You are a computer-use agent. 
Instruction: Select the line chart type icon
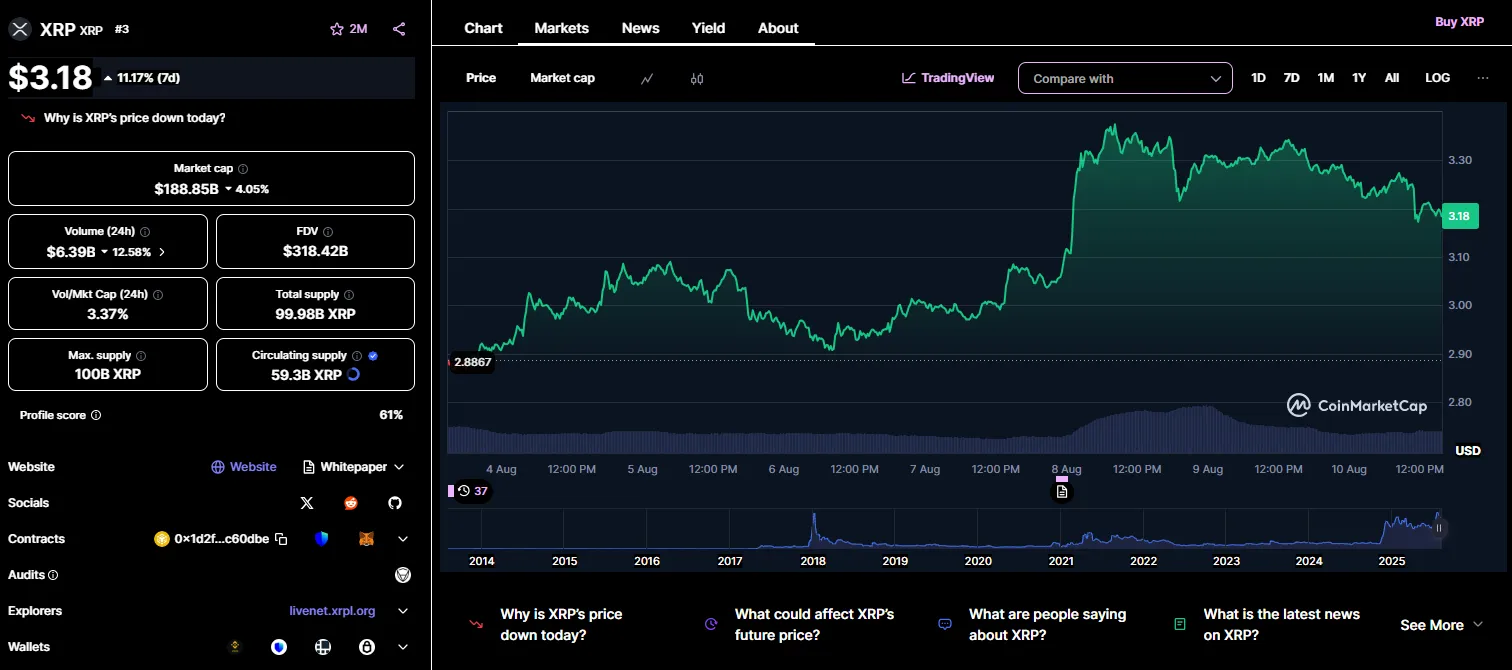647,78
